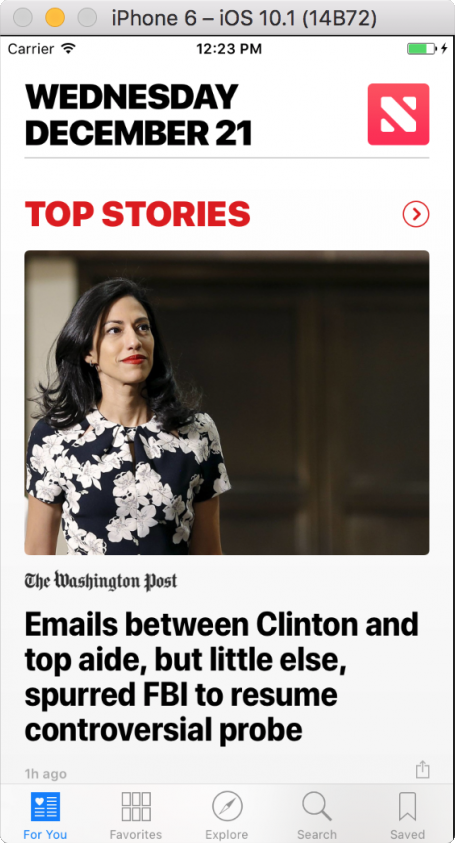Click the simulator window title text
Image resolution: width=455 pixels, height=843 pixels.
coord(244,18)
